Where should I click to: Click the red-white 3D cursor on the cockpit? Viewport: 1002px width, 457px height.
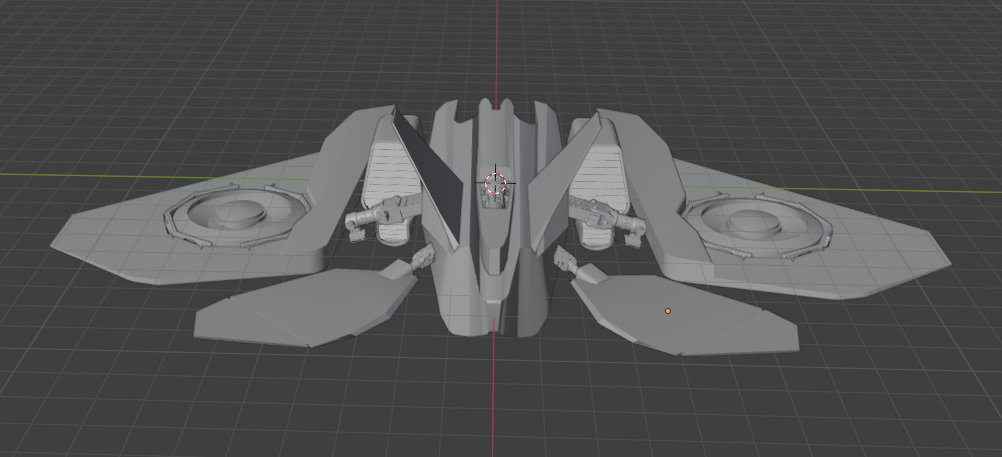coord(495,183)
